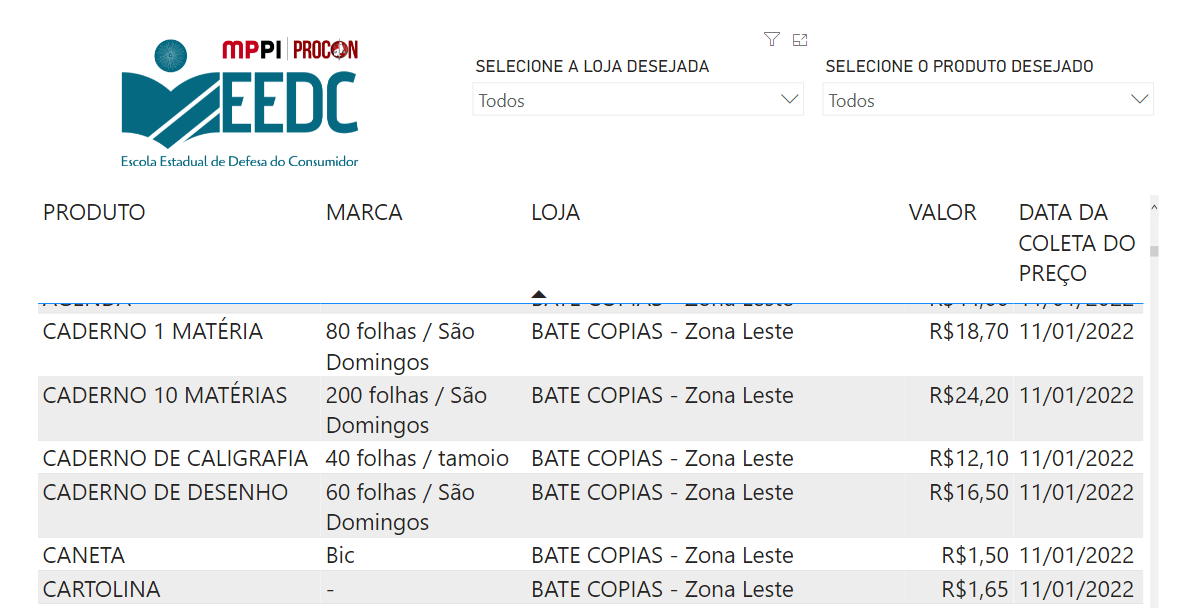Click the LOJA column header
The image size is (1185, 608).
[555, 213]
